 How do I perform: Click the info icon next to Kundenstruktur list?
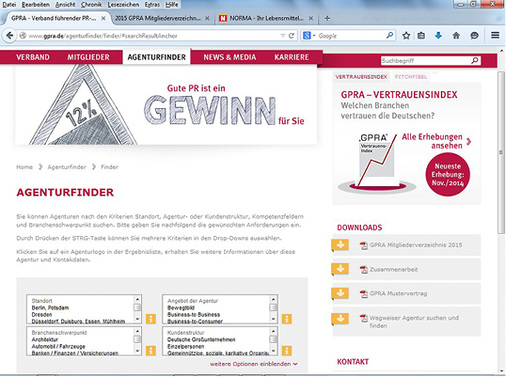pos(287,351)
